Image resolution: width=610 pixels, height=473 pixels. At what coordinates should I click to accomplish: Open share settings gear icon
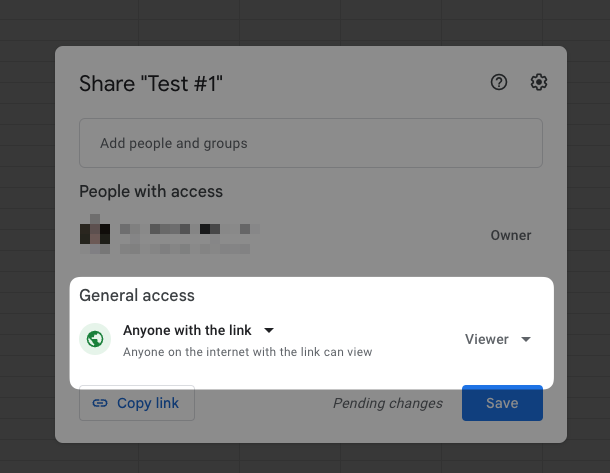(539, 83)
